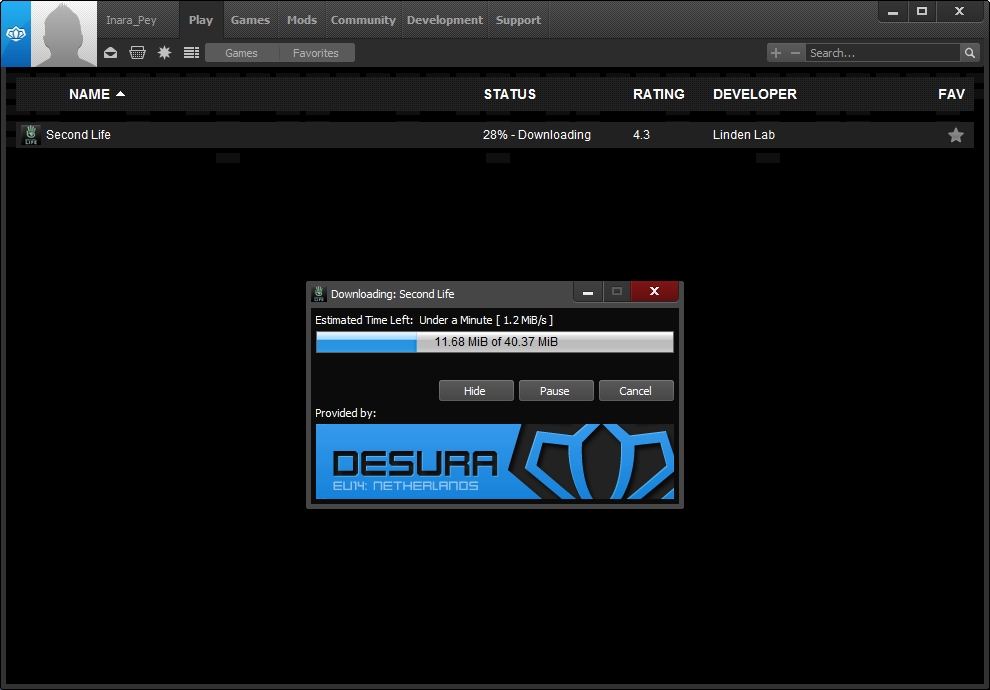
Task: Click the magnifying glass search icon
Action: 969,53
